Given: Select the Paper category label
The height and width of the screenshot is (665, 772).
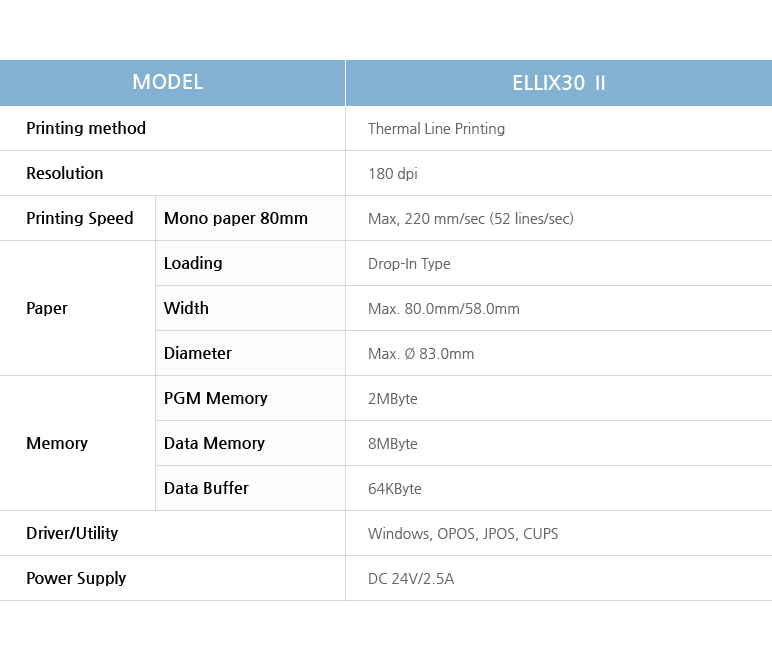Looking at the screenshot, I should pos(47,308).
